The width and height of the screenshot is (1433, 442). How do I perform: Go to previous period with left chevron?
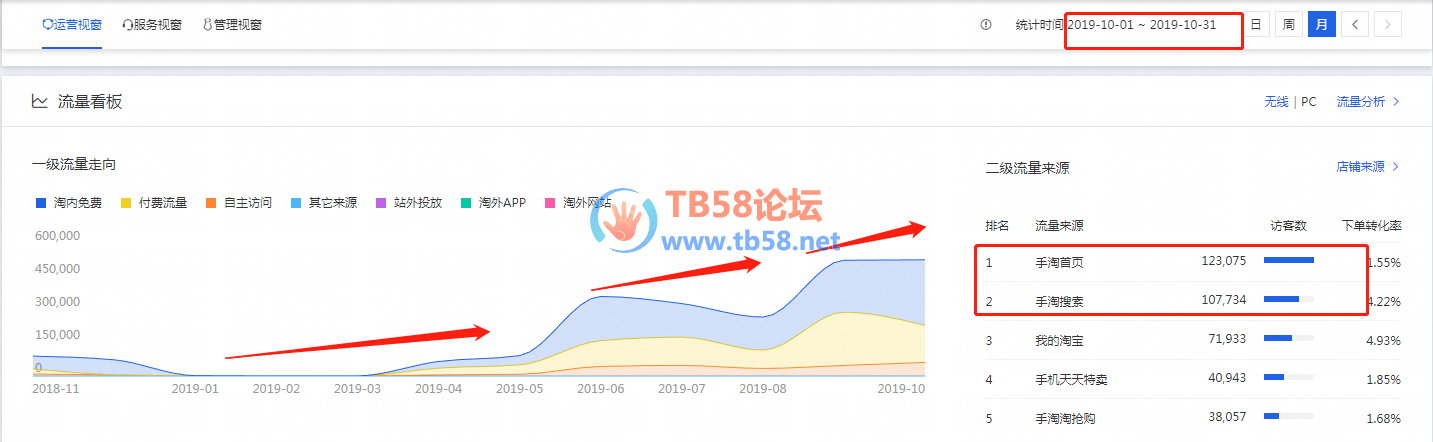pyautogui.click(x=1355, y=25)
